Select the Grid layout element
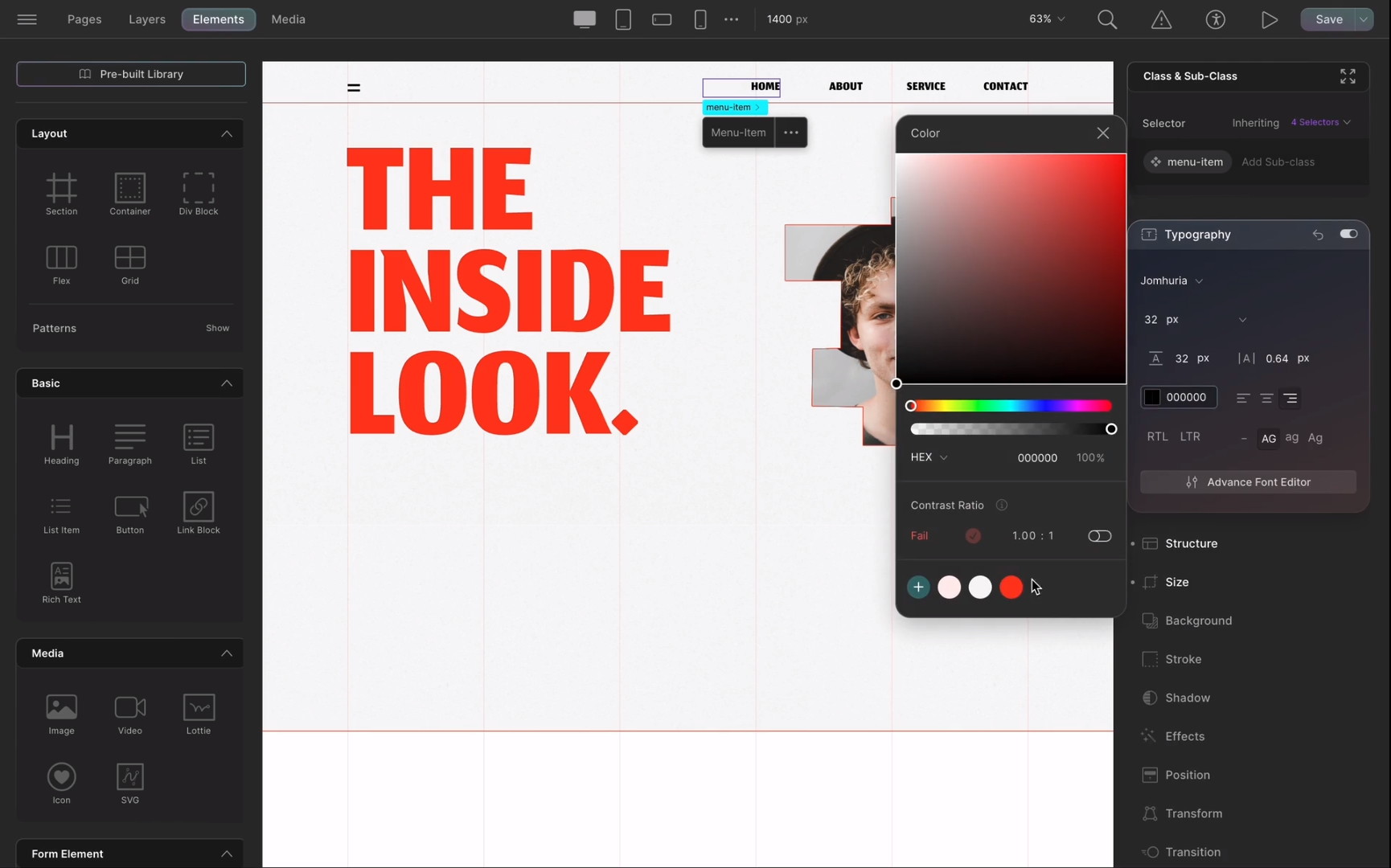Screen dimensions: 1391x868 129,264
